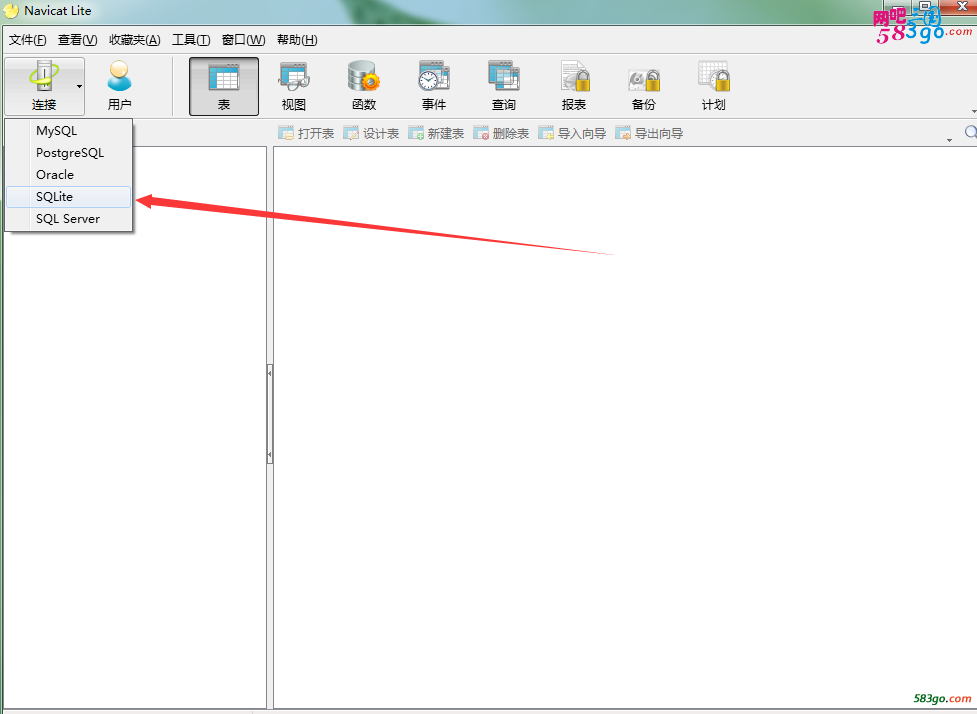977x714 pixels.
Task: Choose PostgreSQL from the connection menu
Action: click(x=69, y=153)
